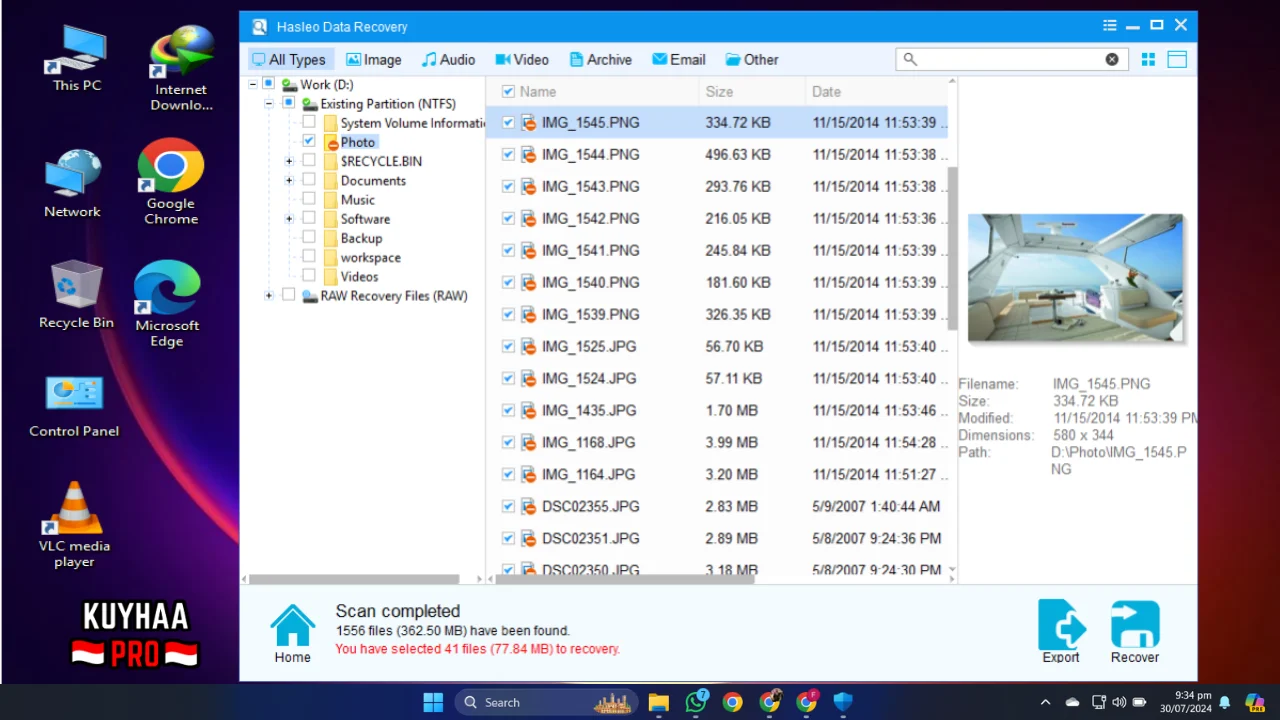Image resolution: width=1280 pixels, height=720 pixels.
Task: Select the All Types filter tab
Action: click(x=288, y=59)
